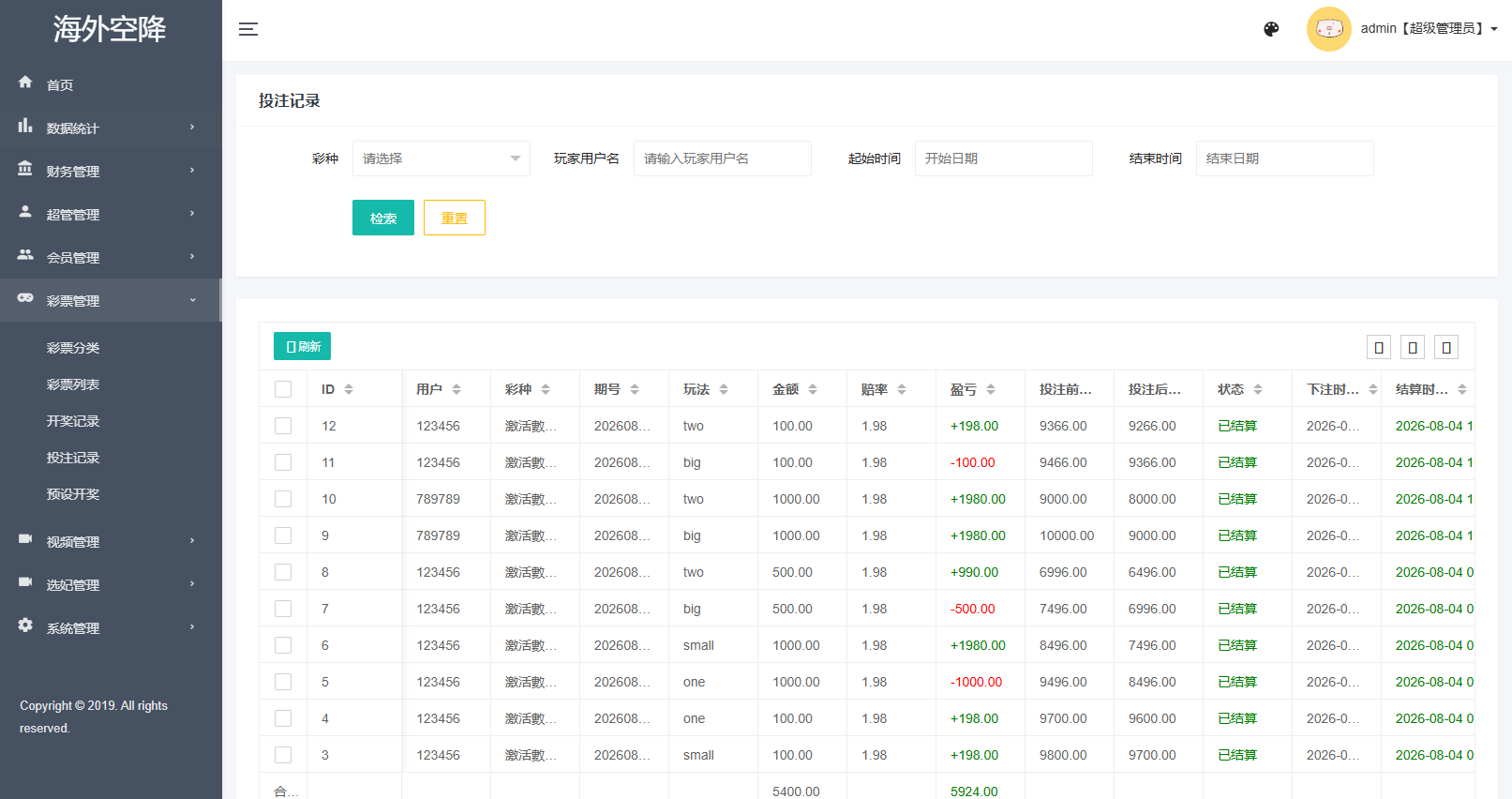The image size is (1512, 799).
Task: Click the home icon in sidebar
Action: point(25,83)
